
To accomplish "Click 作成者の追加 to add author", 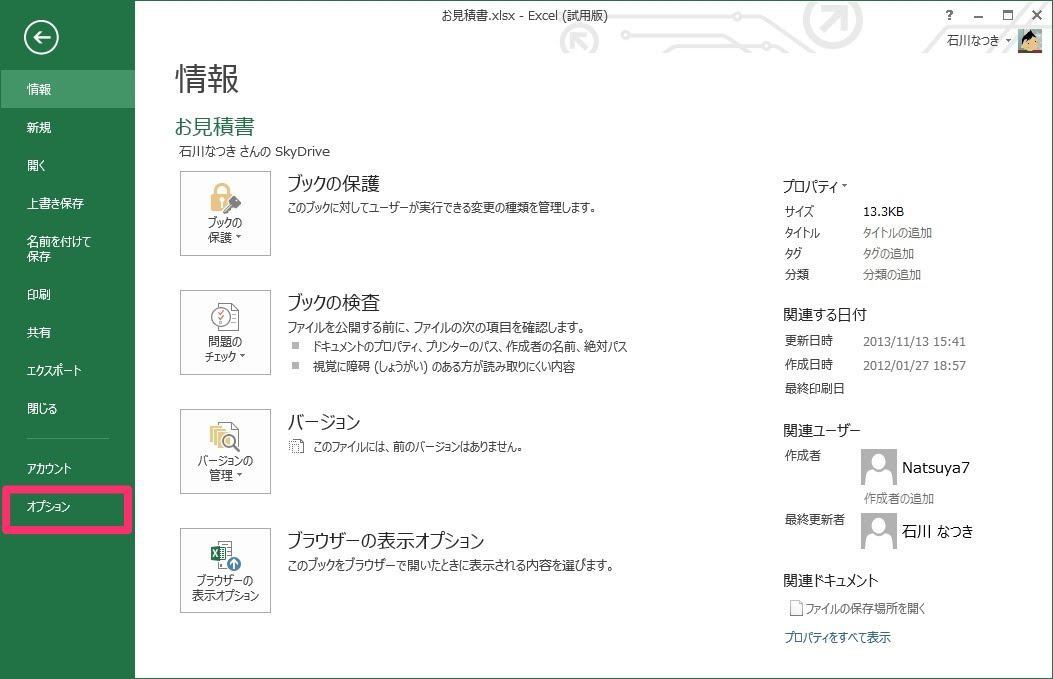I will coord(898,498).
